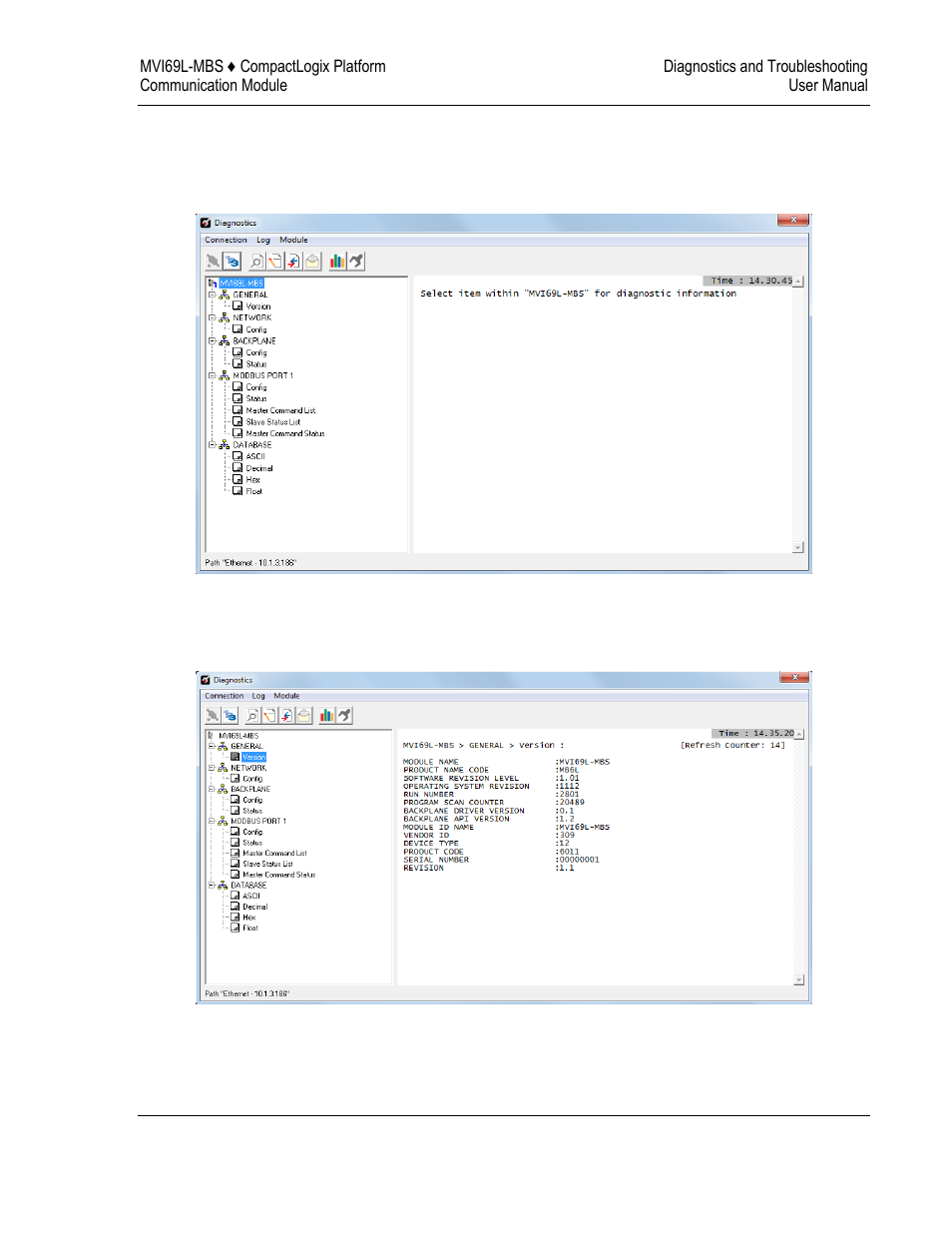Select Master Command List in 14.35.20 window
This screenshot has height=1233, width=952.
(x=274, y=854)
